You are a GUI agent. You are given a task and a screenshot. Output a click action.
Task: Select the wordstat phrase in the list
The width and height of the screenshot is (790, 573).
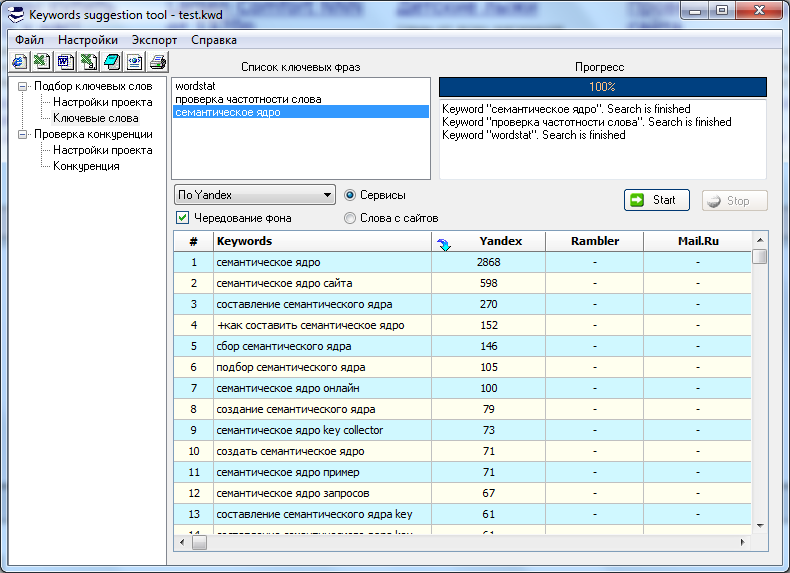195,86
